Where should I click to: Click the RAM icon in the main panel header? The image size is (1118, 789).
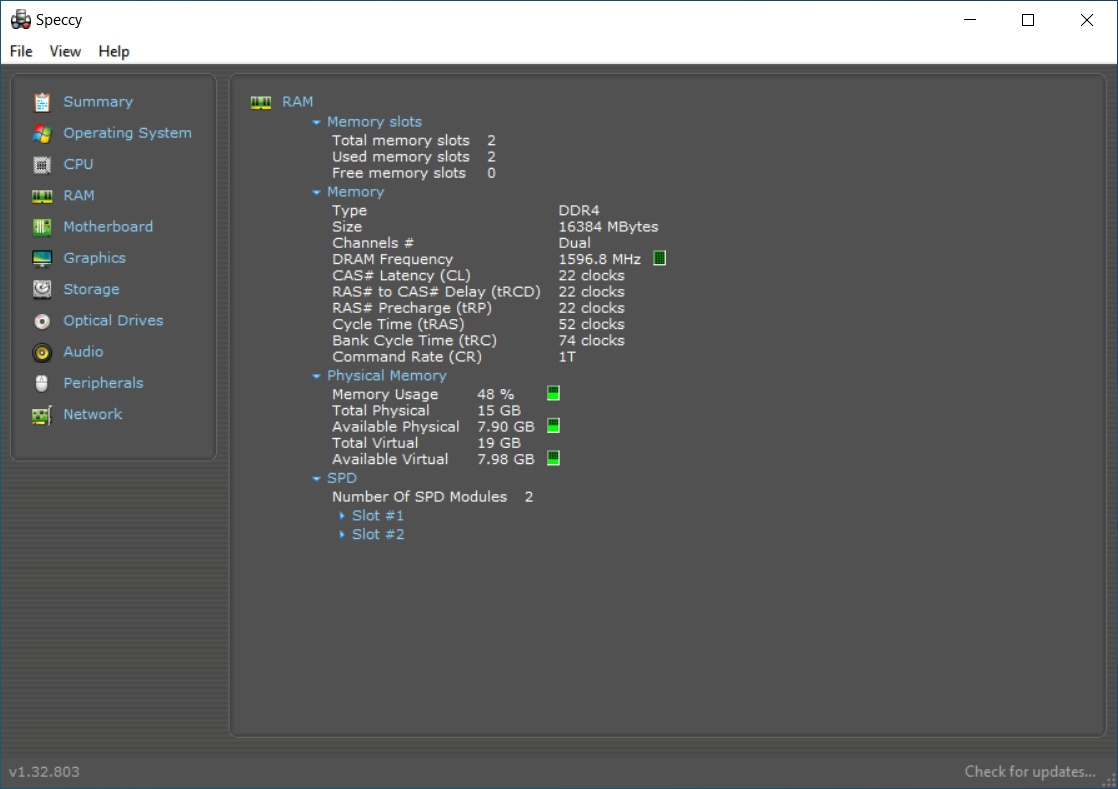click(261, 102)
